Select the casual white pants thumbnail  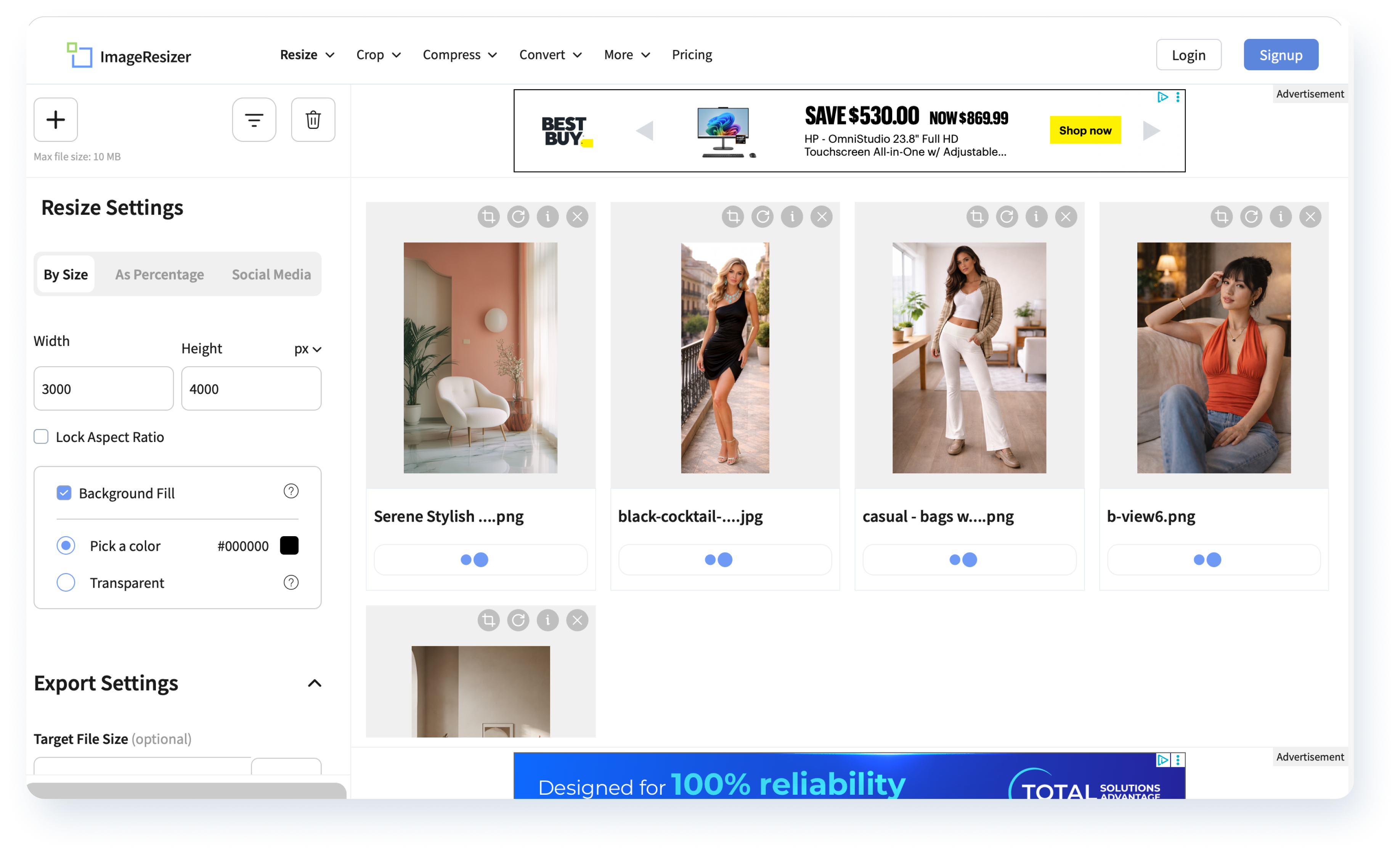[969, 358]
